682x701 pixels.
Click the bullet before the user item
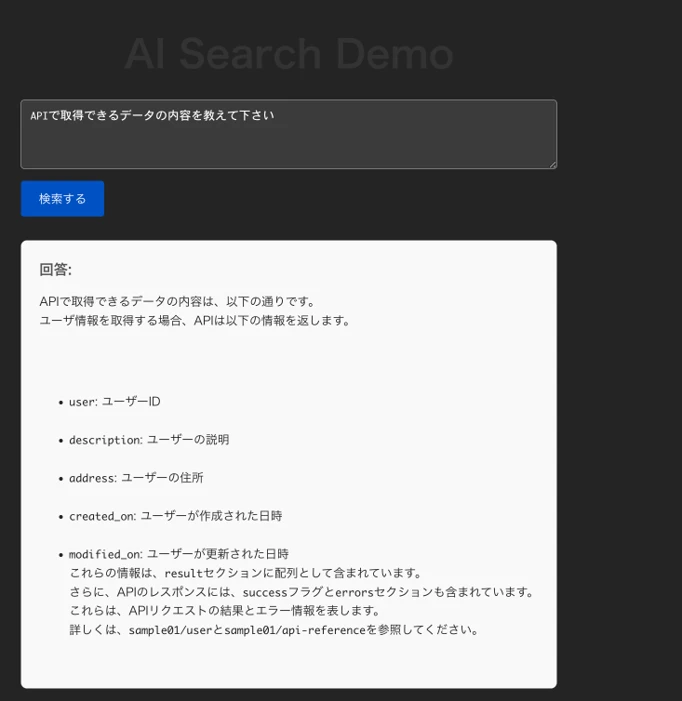60,403
